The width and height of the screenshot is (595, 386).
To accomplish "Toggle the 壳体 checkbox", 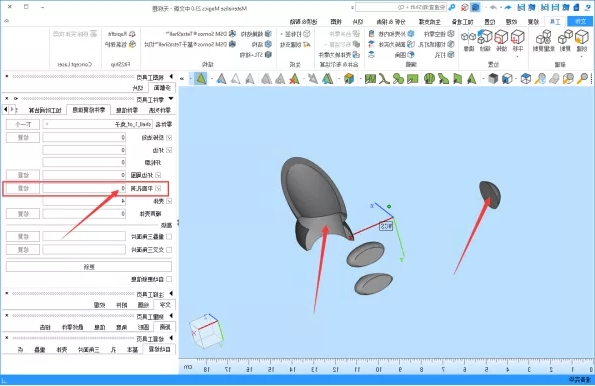I will click(x=169, y=201).
